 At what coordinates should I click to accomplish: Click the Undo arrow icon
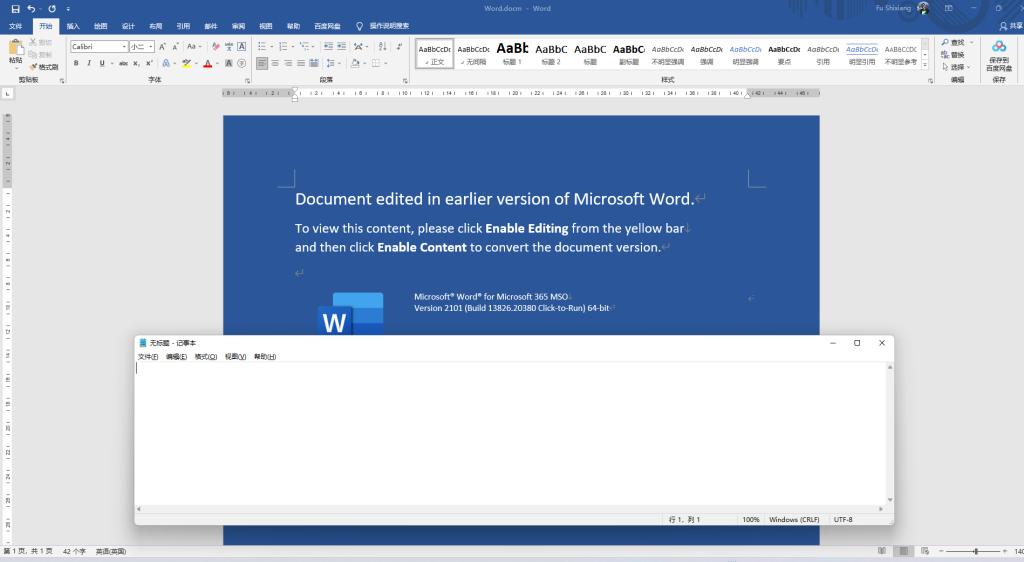(x=32, y=8)
